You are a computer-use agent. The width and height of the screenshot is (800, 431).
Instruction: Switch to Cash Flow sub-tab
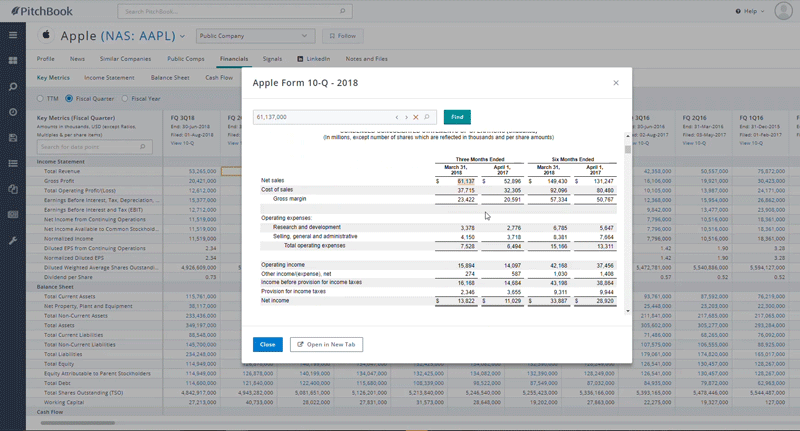point(219,78)
